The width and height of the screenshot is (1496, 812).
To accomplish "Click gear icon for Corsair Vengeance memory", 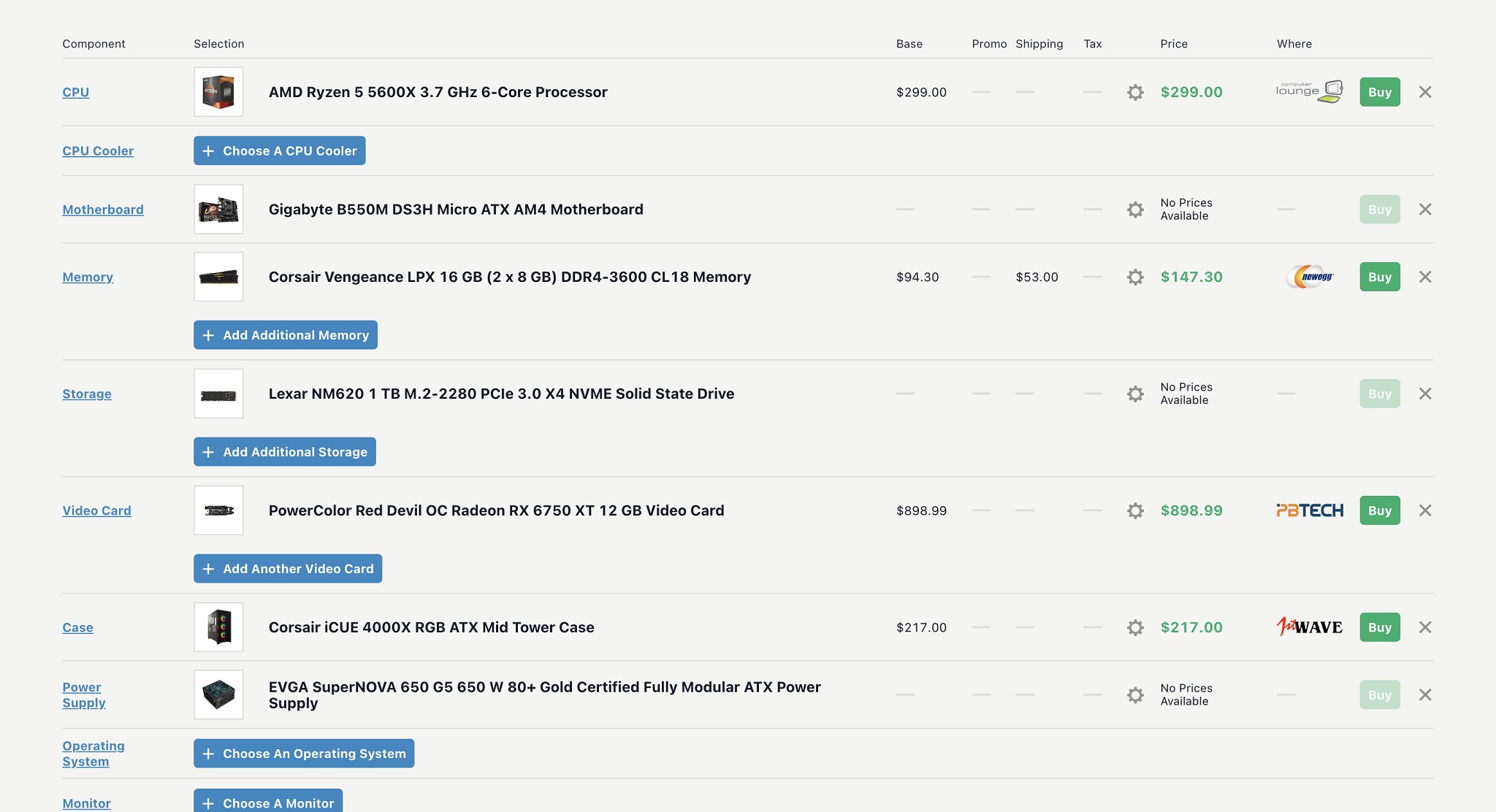I will click(1135, 277).
